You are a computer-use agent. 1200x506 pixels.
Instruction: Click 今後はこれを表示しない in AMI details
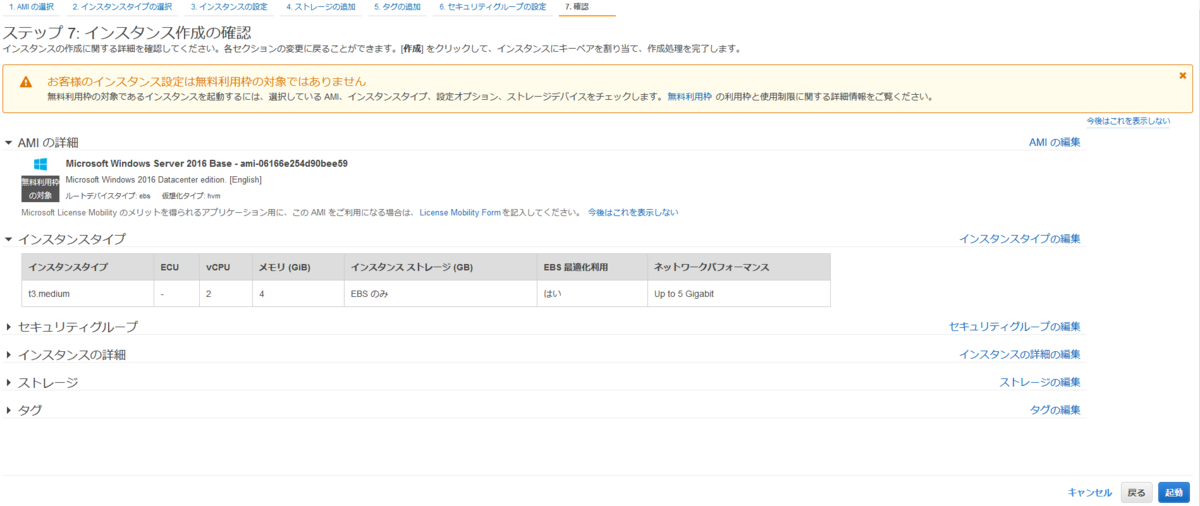[633, 213]
